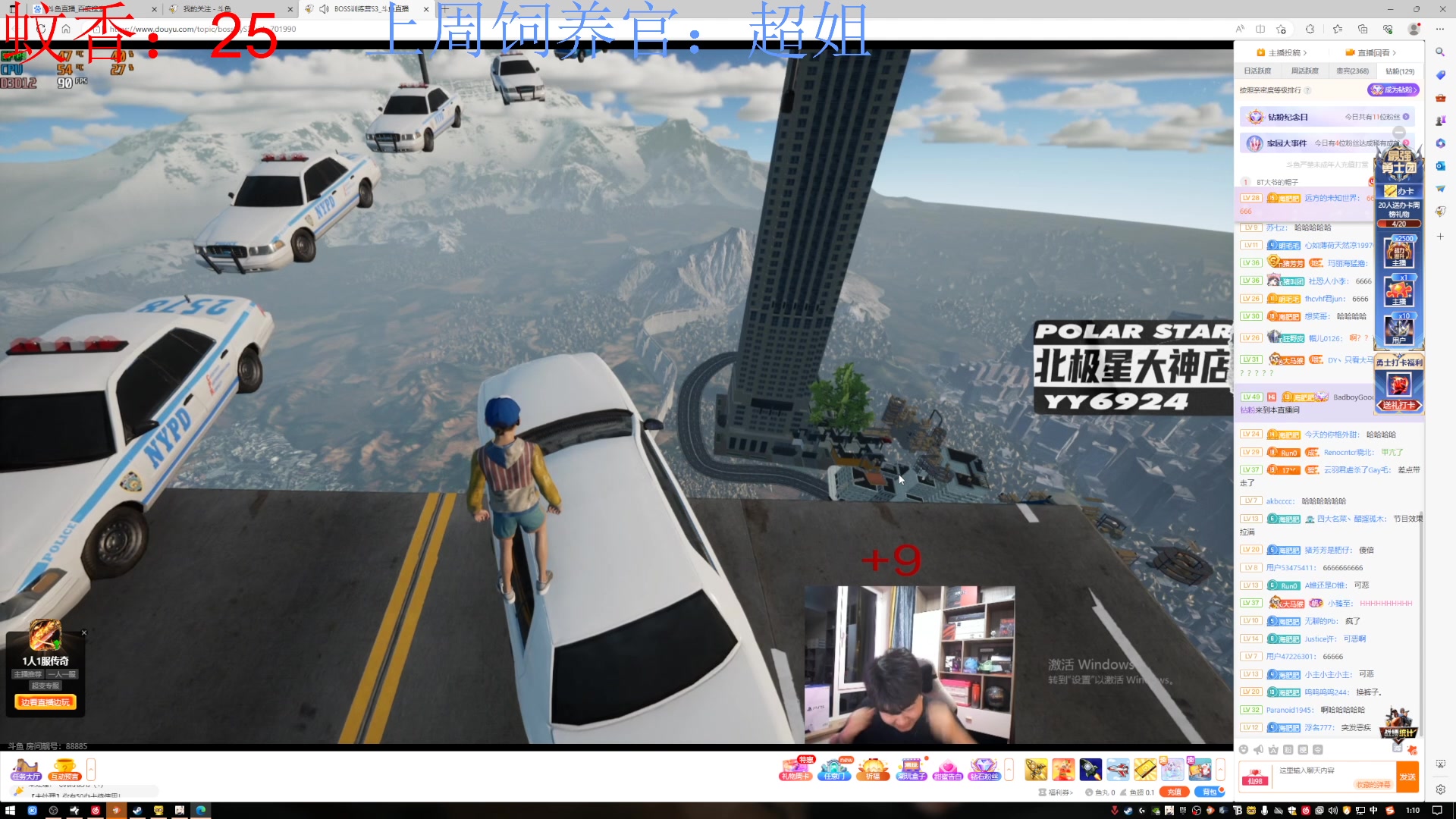Click the Edge screenshot capture icon
The width and height of the screenshot is (1456, 819).
(1440, 764)
